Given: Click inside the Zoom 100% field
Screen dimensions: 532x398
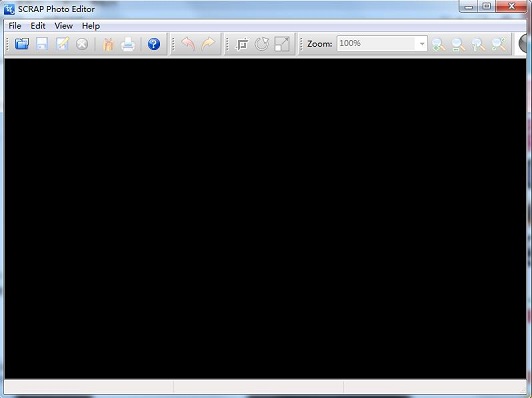Looking at the screenshot, I should [377, 44].
